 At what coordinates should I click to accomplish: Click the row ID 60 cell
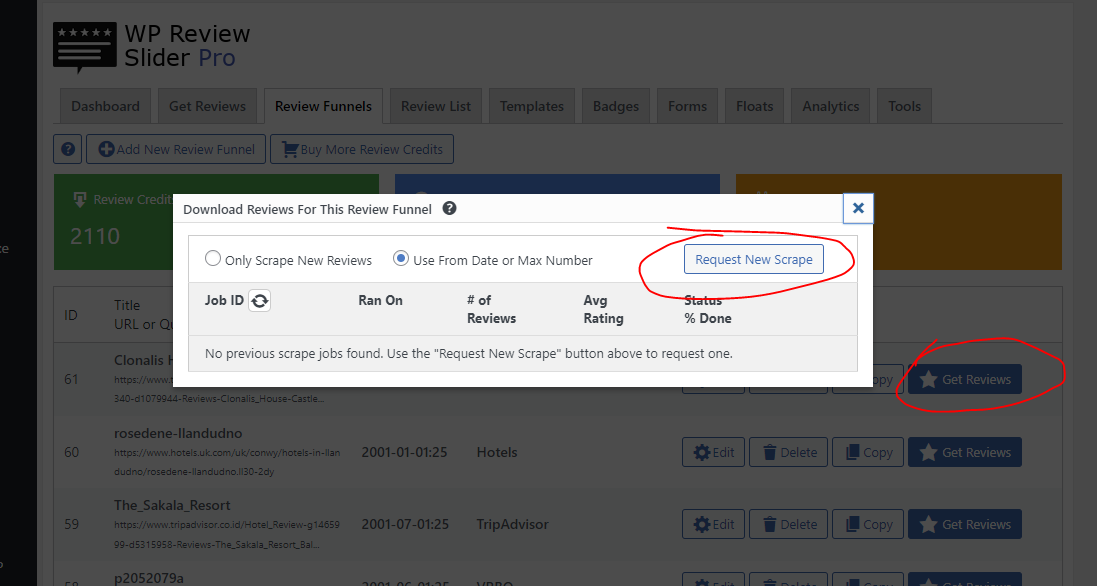pyautogui.click(x=71, y=452)
